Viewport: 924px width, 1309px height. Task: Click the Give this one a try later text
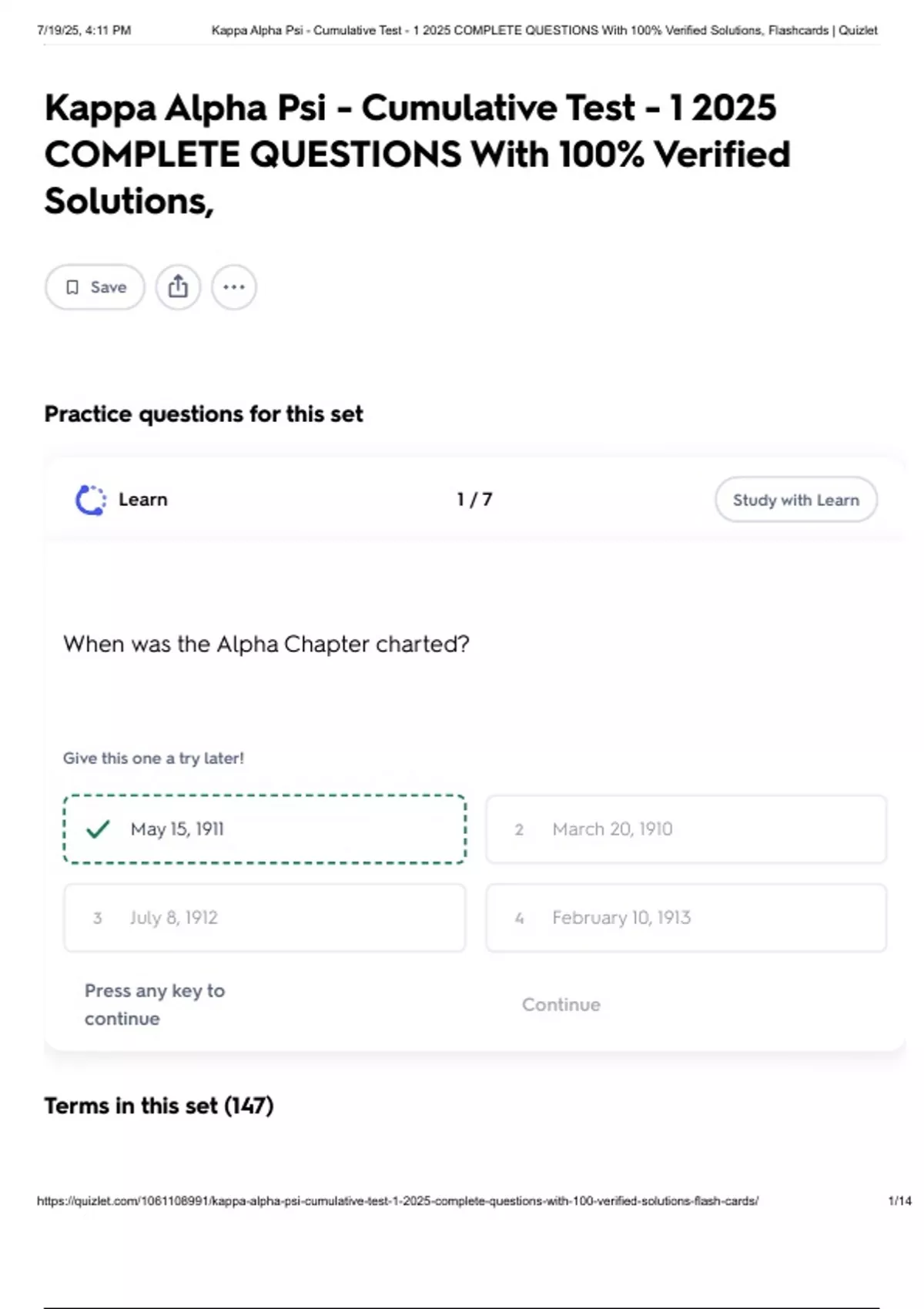(153, 758)
